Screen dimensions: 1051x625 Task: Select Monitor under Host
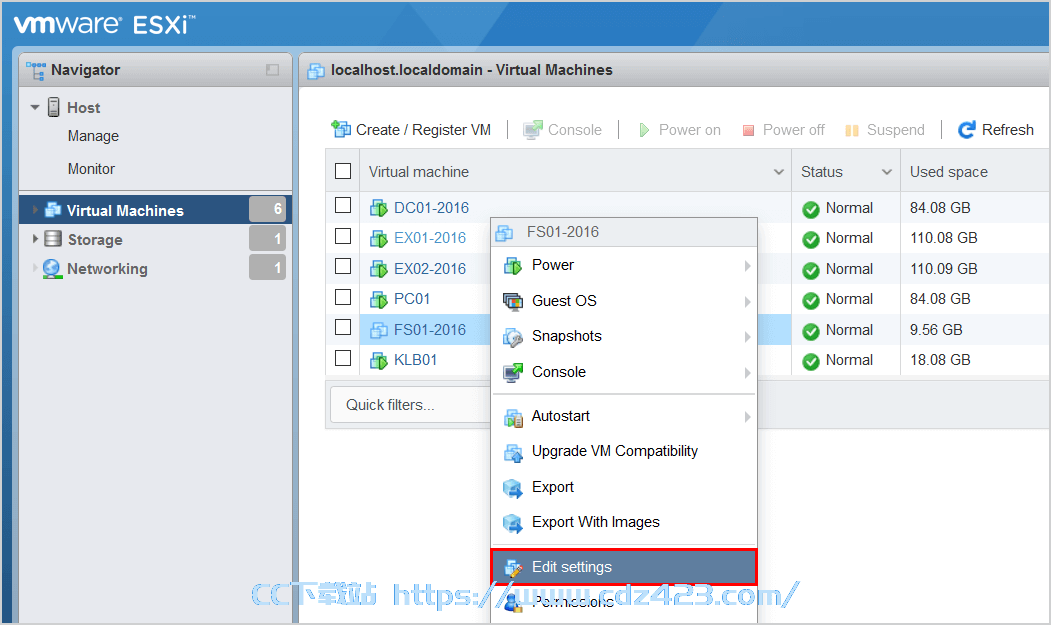tap(91, 169)
